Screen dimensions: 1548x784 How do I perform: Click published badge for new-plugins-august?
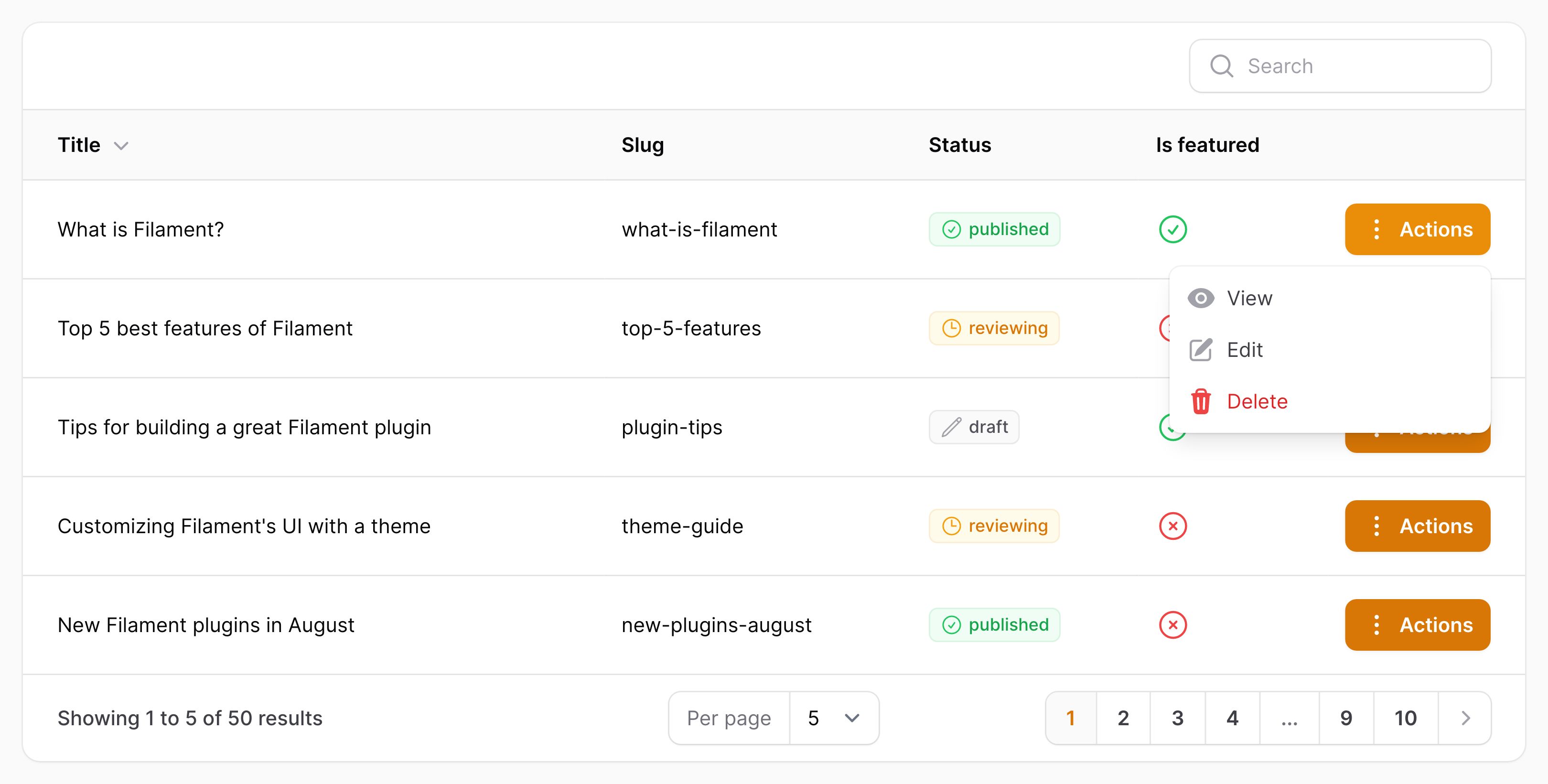coord(995,625)
